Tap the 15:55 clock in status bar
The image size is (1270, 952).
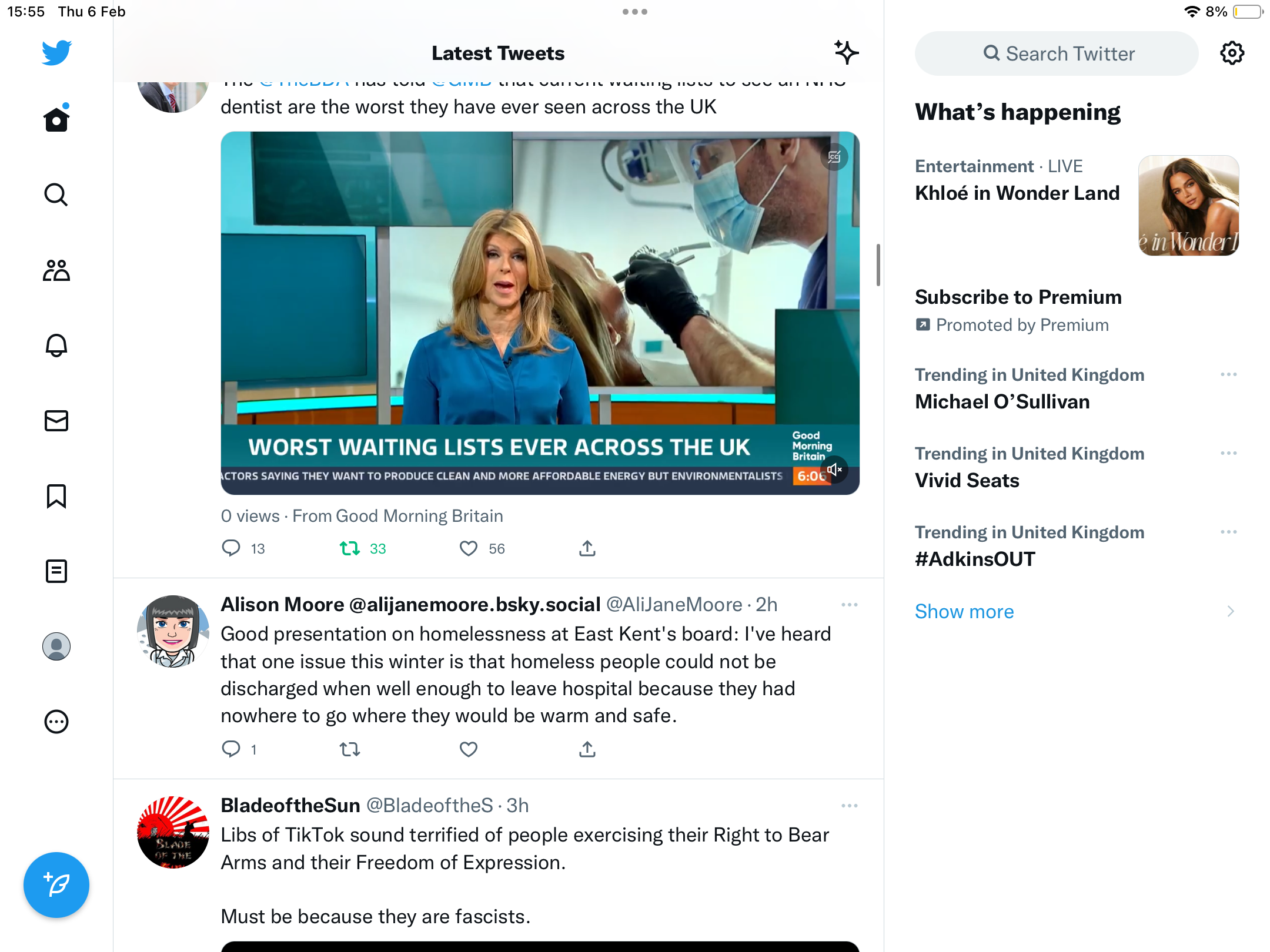point(26,12)
